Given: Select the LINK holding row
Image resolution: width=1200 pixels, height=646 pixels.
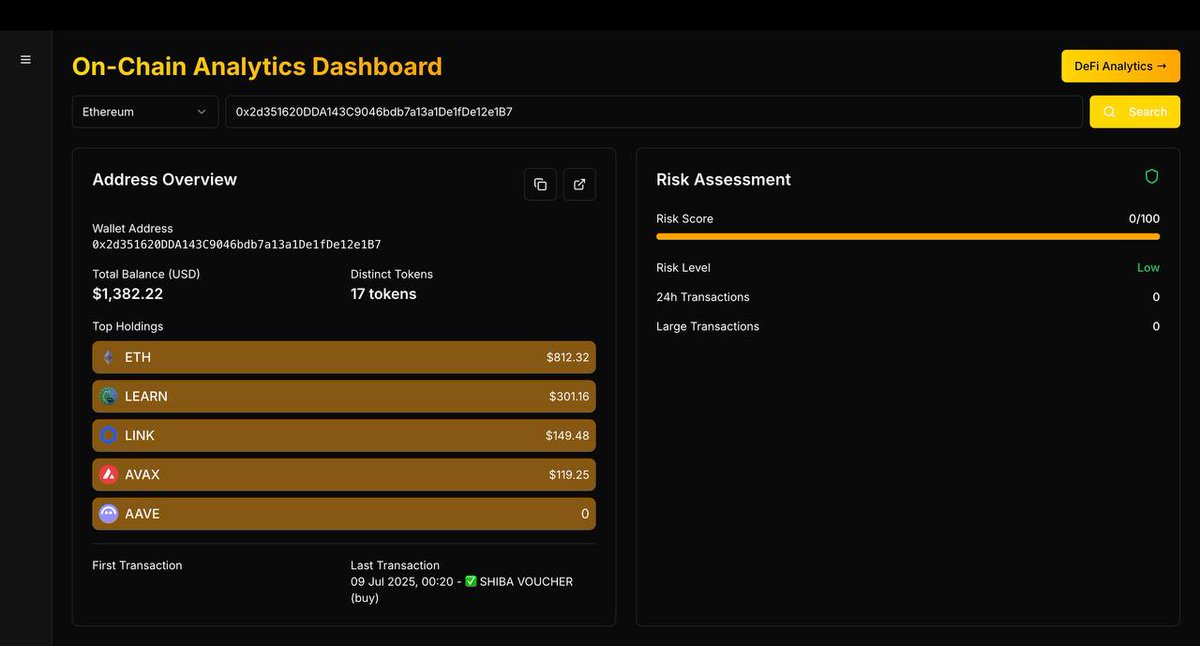Looking at the screenshot, I should tap(344, 435).
